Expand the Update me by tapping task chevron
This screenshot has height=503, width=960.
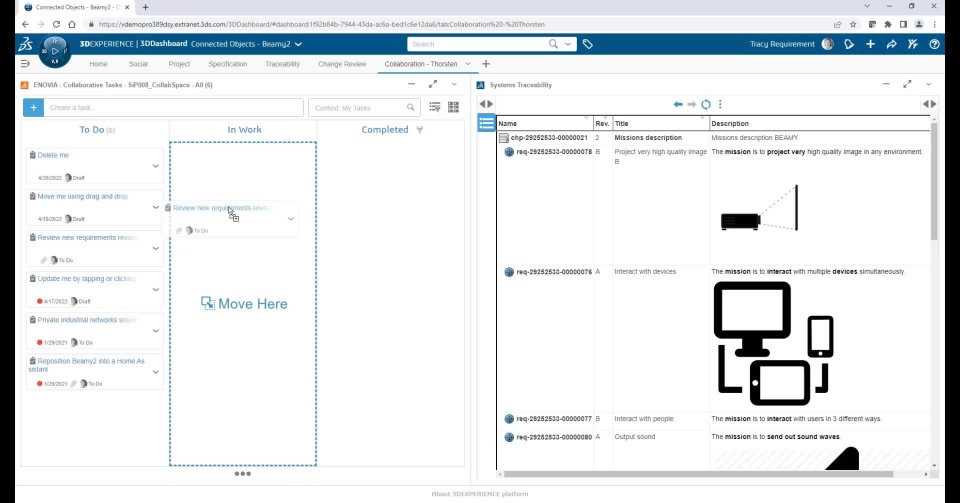[x=156, y=289]
